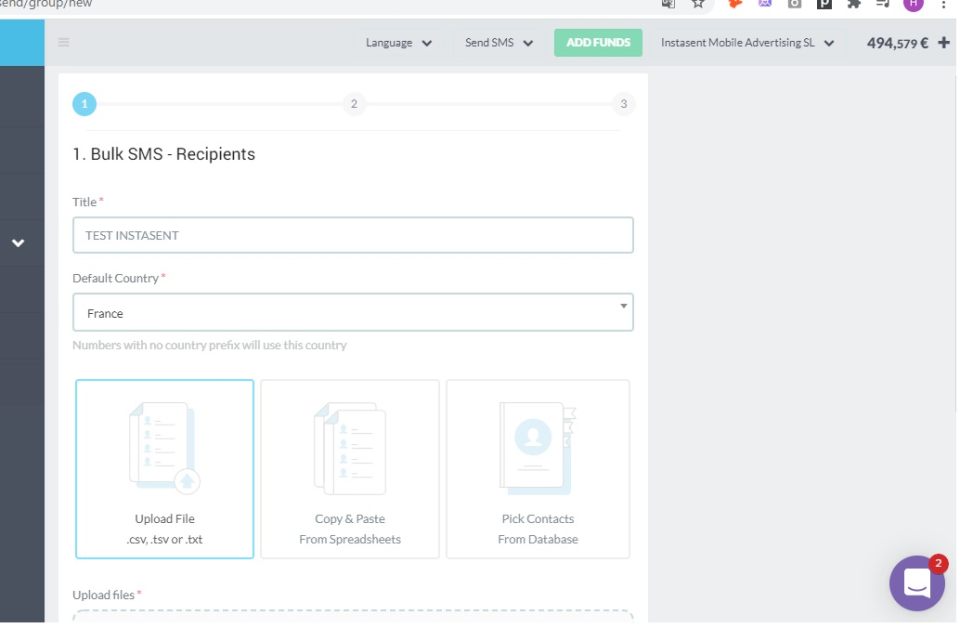Select the Upload File option card
This screenshot has height=628, width=960.
coord(165,469)
